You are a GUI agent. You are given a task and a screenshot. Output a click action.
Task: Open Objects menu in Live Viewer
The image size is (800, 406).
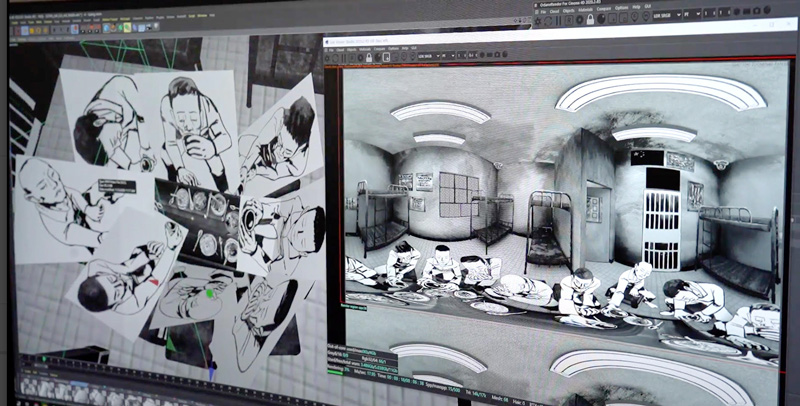point(352,49)
